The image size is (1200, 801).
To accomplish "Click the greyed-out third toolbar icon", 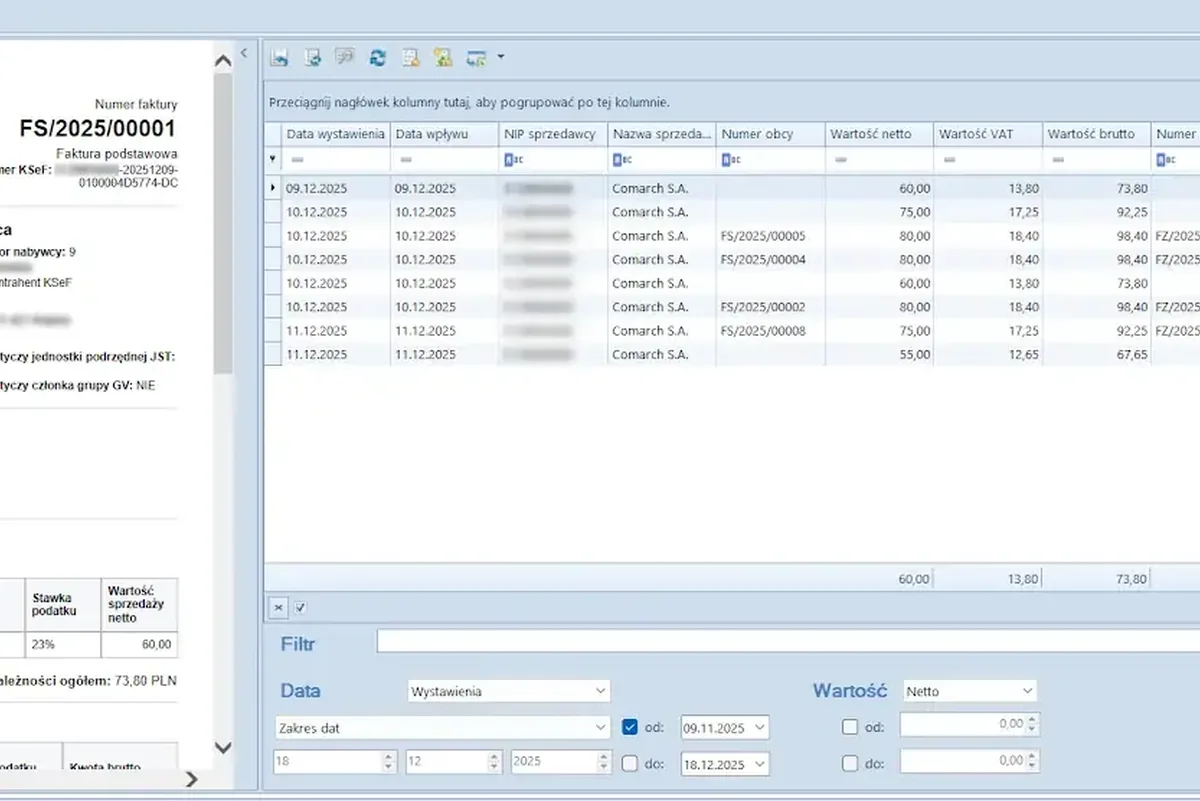I will pyautogui.click(x=345, y=58).
